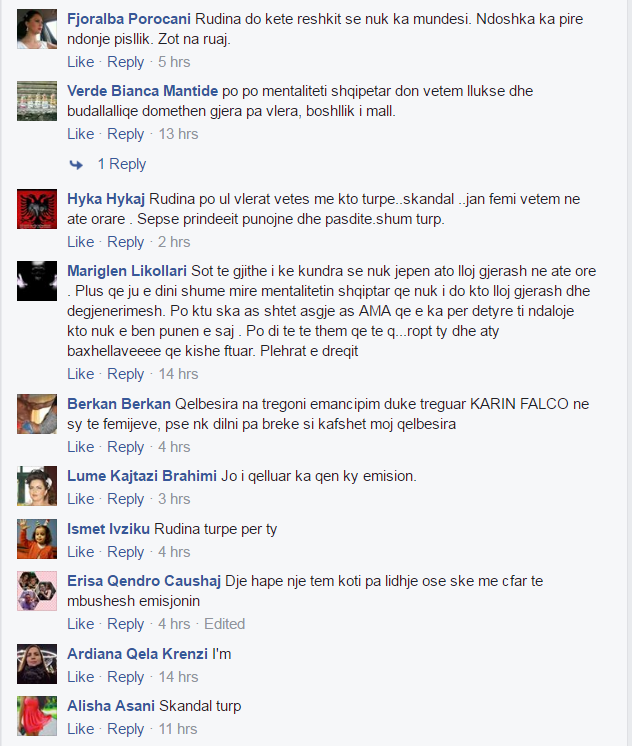
Task: Click Mariglen Likollari's dark profile picture
Action: 37,281
